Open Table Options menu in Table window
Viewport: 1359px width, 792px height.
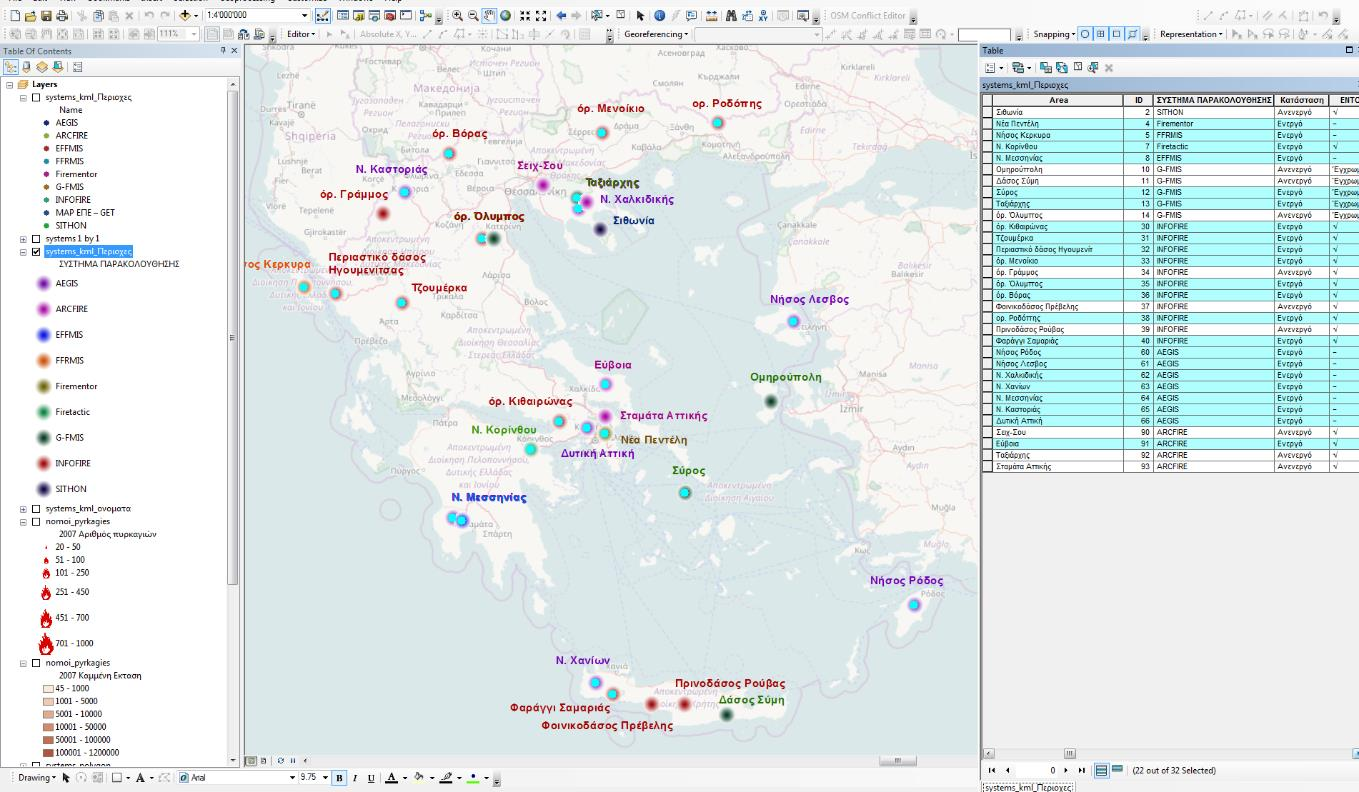994,68
